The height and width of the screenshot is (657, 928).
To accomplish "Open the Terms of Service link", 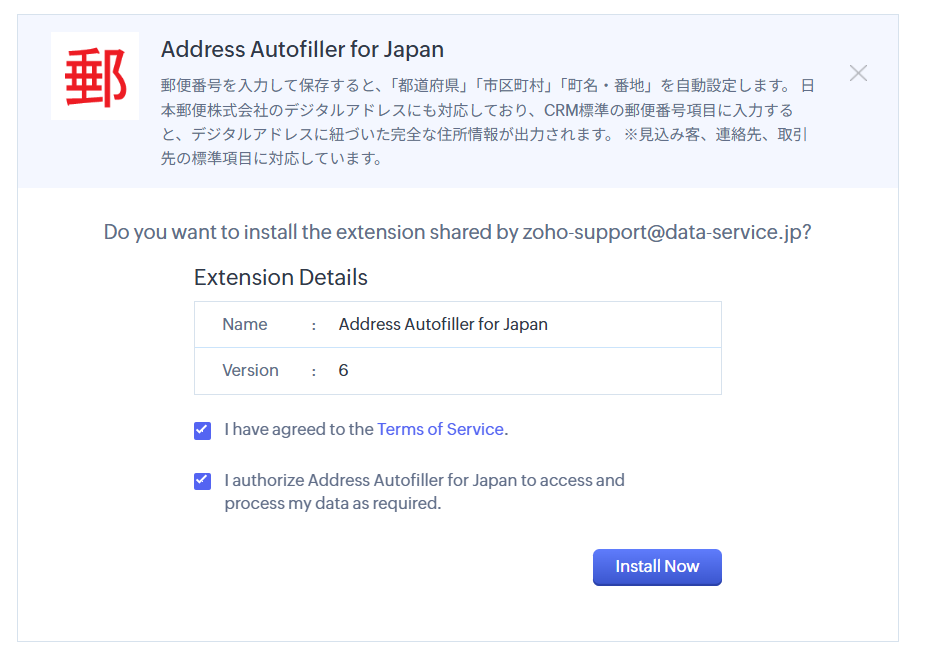I will pos(440,429).
